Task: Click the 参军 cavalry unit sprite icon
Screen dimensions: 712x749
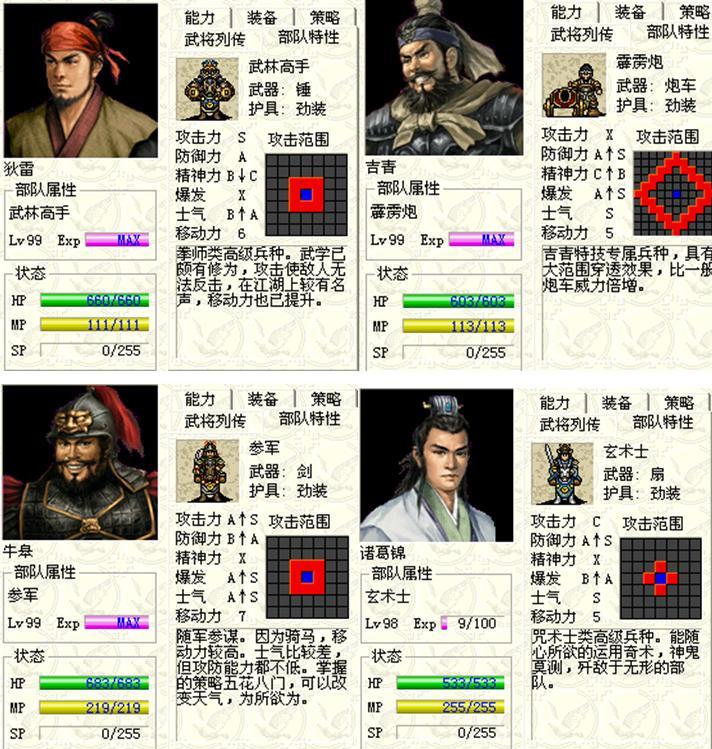Action: click(x=207, y=471)
